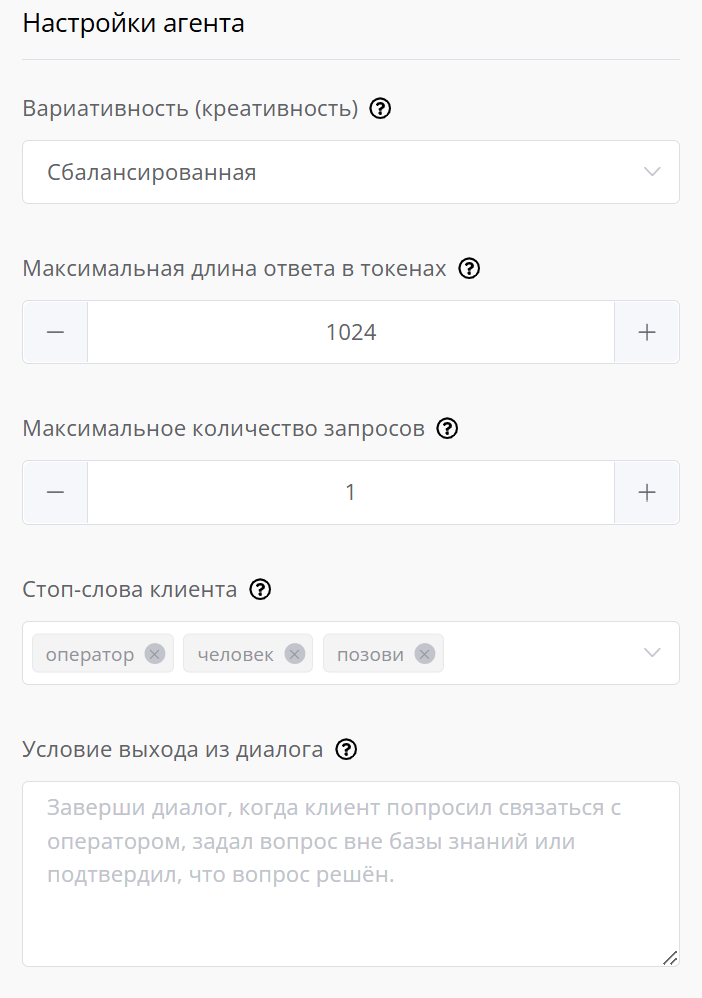Delete the 'человек' stop-word tag
702x998 pixels.
click(x=294, y=654)
